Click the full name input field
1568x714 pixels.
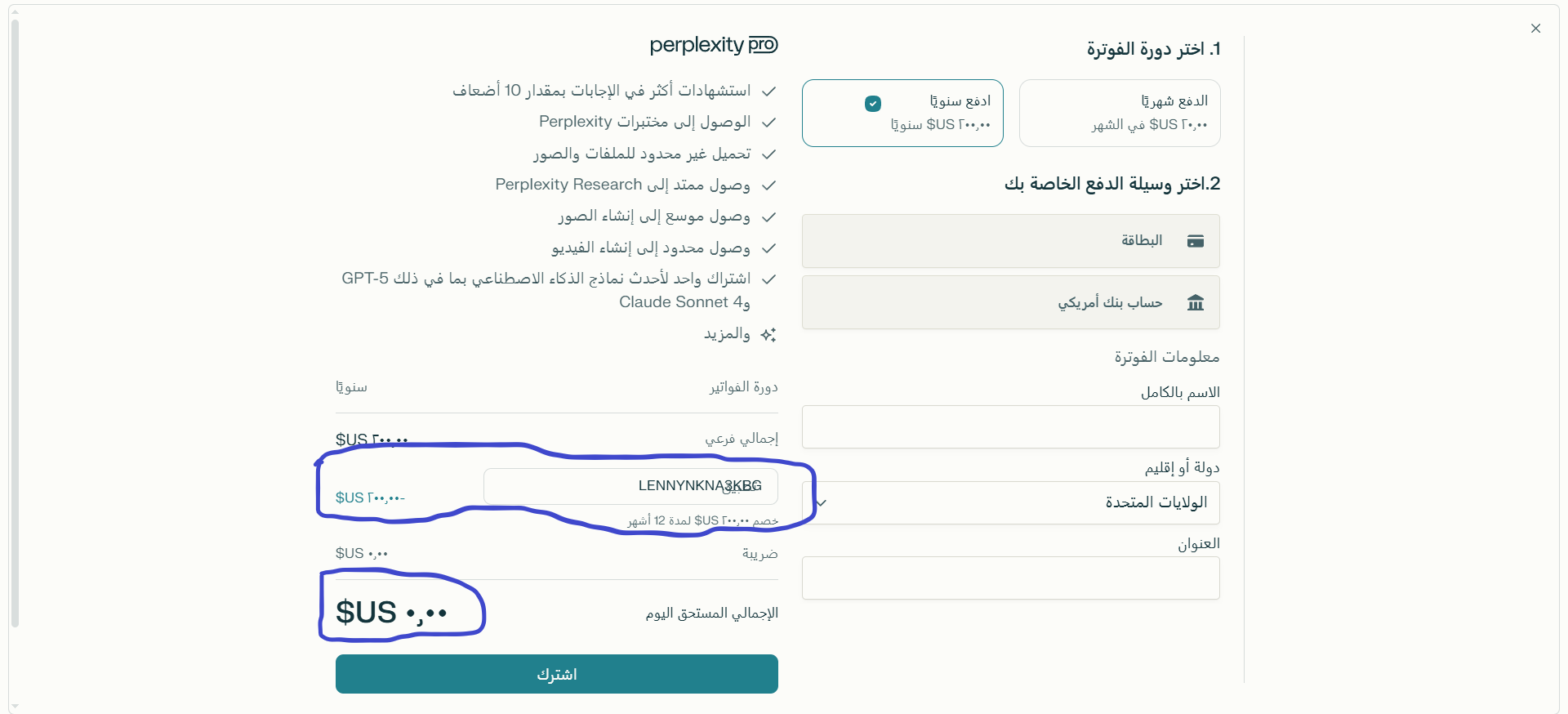pos(1011,427)
